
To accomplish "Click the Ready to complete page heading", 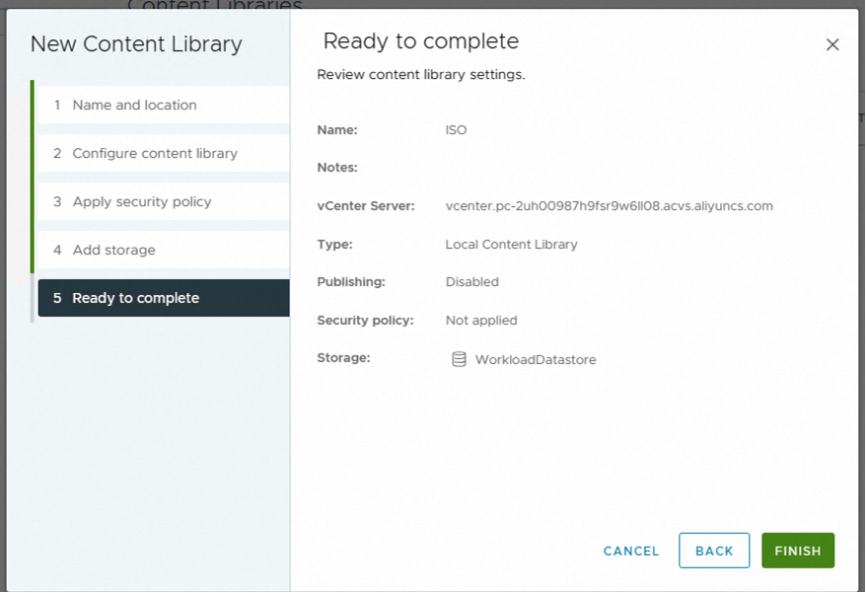I will point(421,41).
